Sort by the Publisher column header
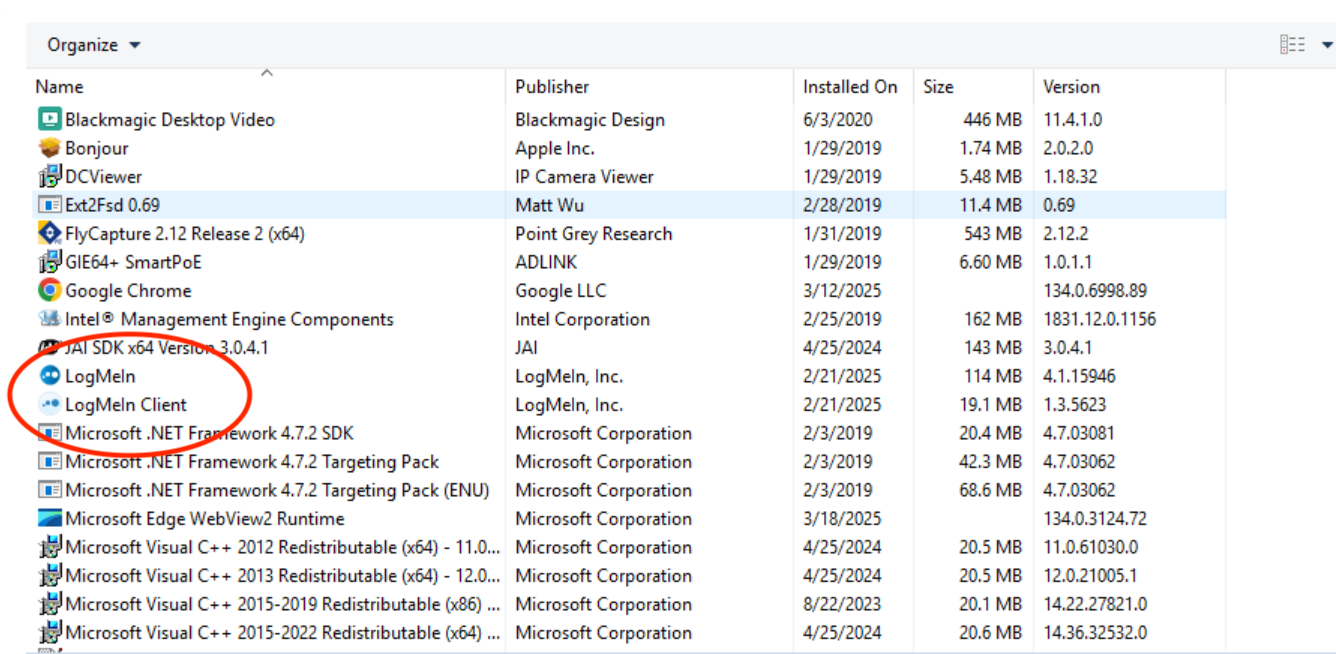The width and height of the screenshot is (1336, 654). (x=650, y=87)
